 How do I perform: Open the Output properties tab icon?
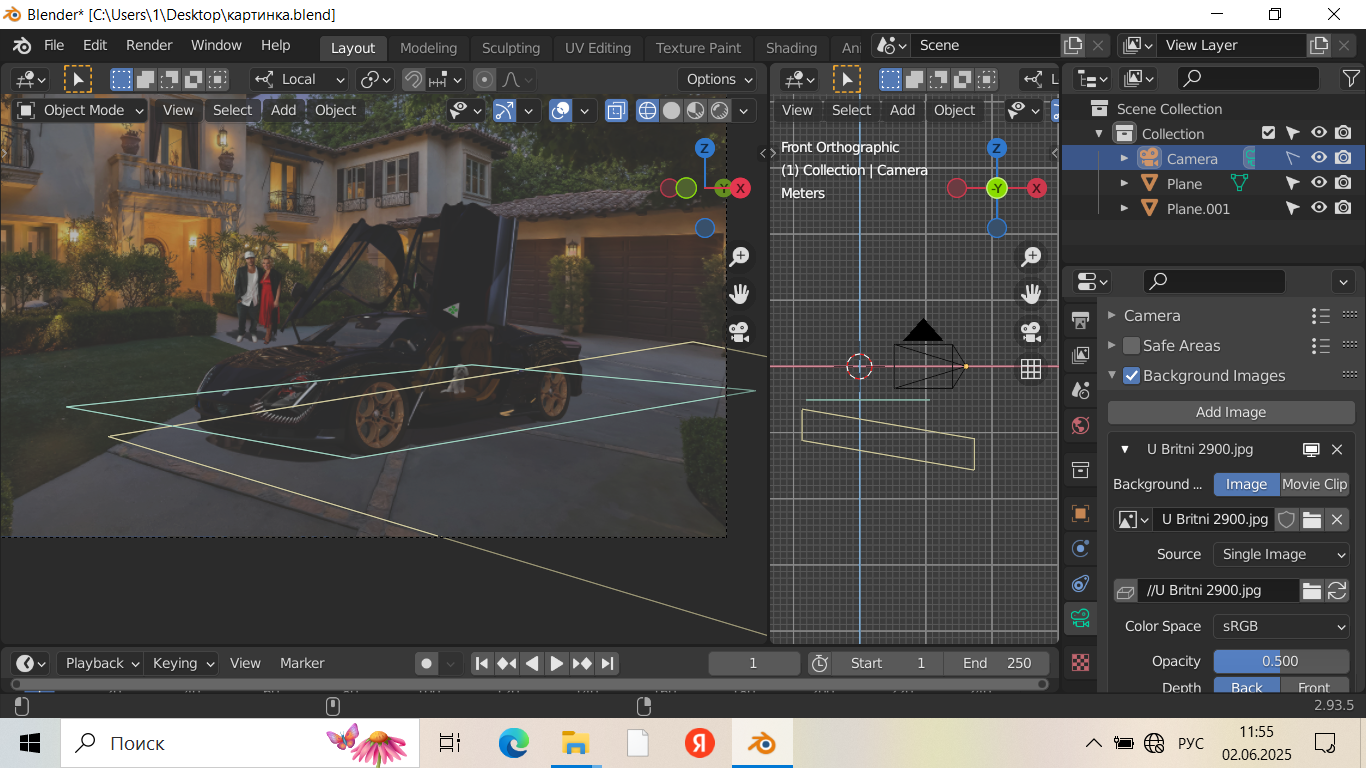pyautogui.click(x=1080, y=355)
